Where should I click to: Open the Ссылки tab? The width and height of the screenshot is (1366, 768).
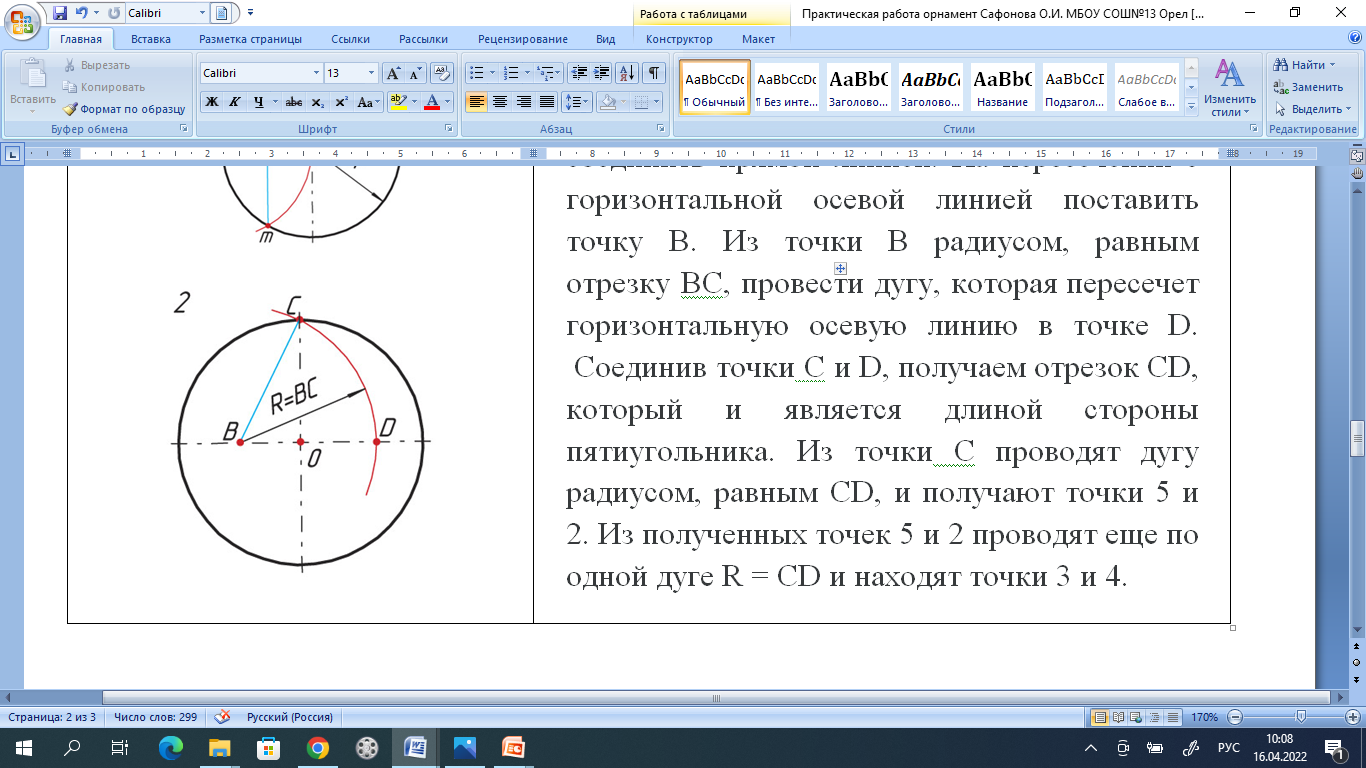(x=350, y=39)
